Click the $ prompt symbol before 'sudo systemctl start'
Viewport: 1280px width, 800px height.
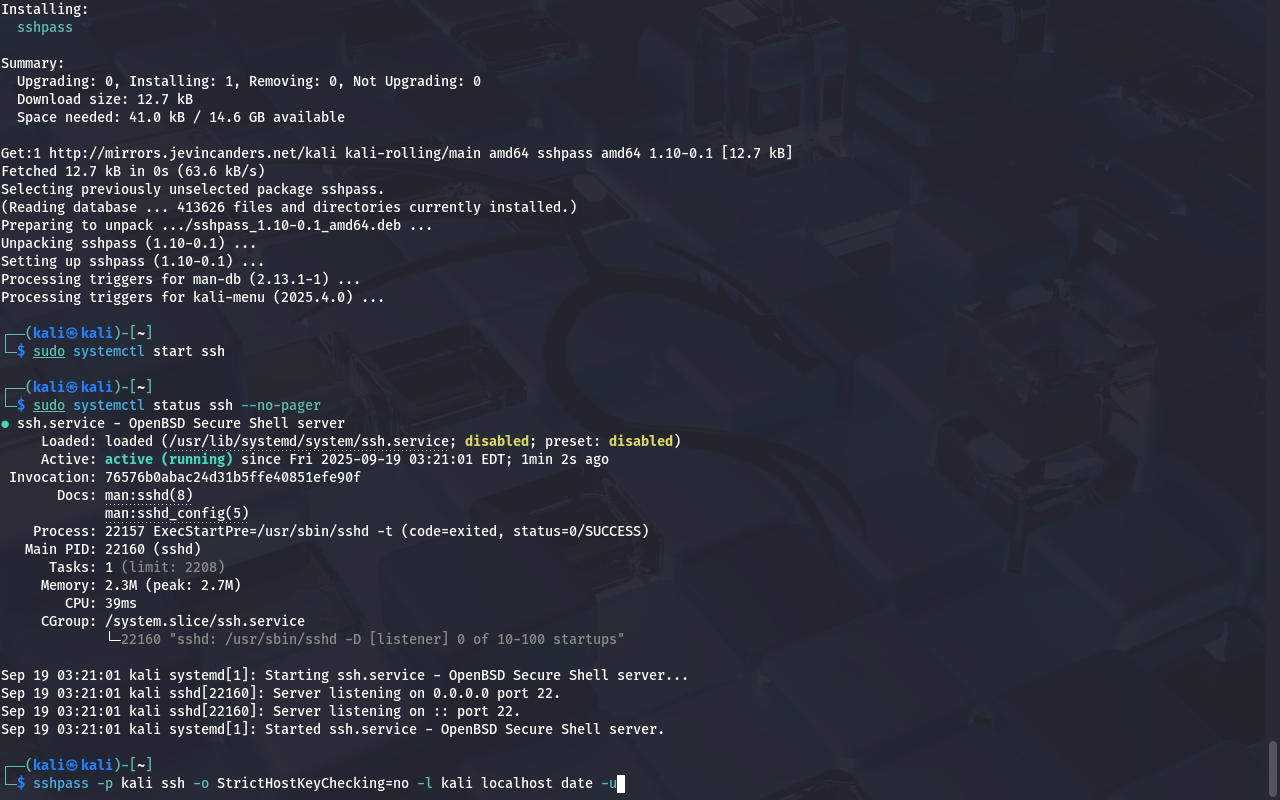coord(21,351)
